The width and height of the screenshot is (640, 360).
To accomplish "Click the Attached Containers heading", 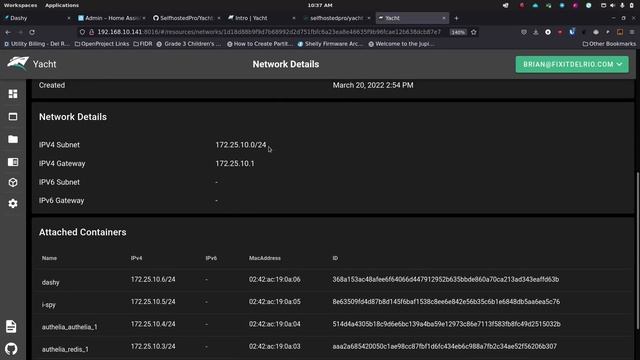I will pos(82,232).
